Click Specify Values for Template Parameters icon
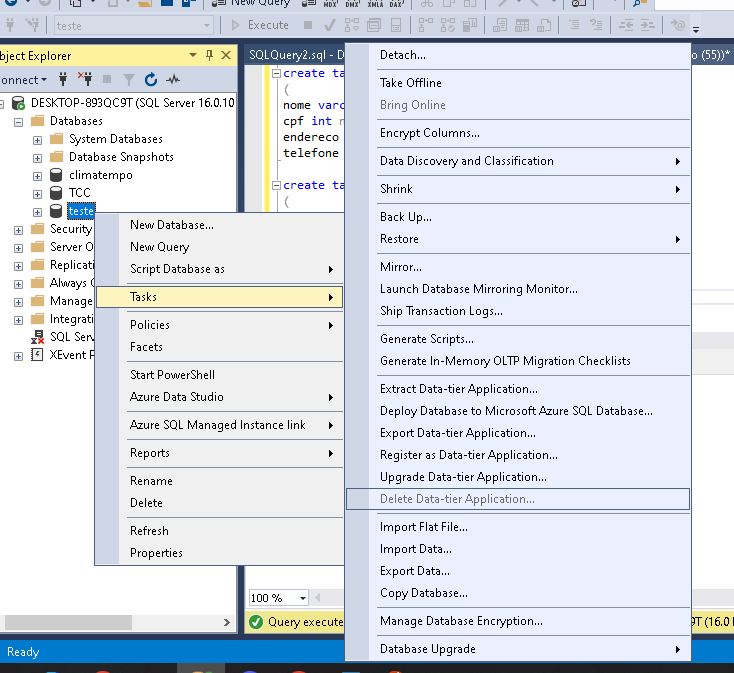 pyautogui.click(x=677, y=25)
